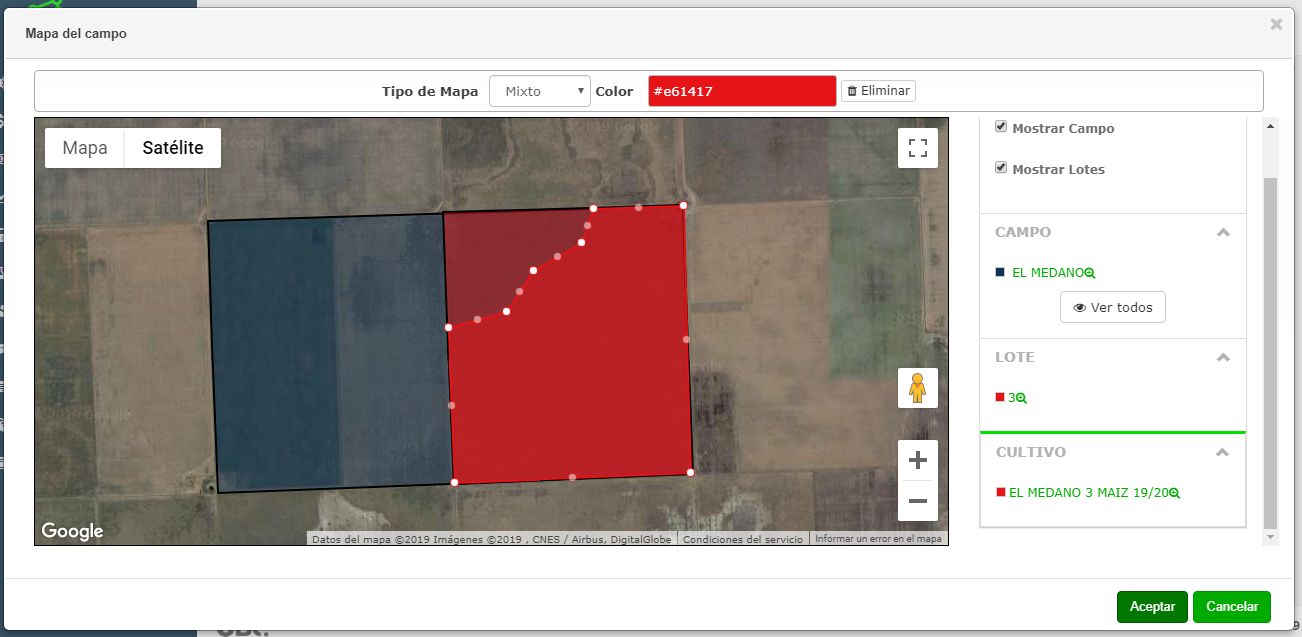The width and height of the screenshot is (1302, 637).
Task: Click the Mapa del campo title text
Action: [76, 34]
